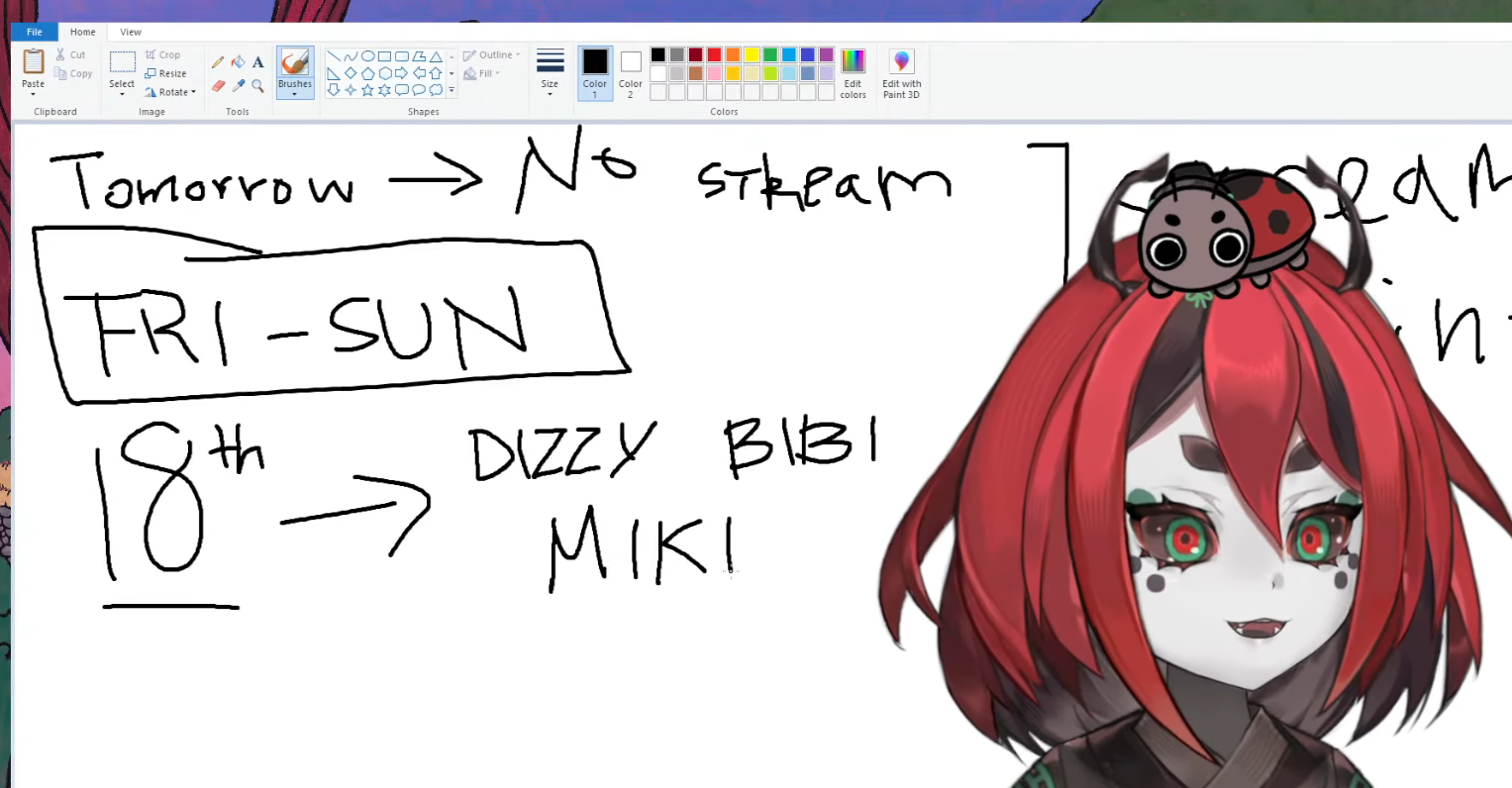This screenshot has width=1512, height=788.
Task: Pick the green palette swatch
Action: click(x=770, y=55)
